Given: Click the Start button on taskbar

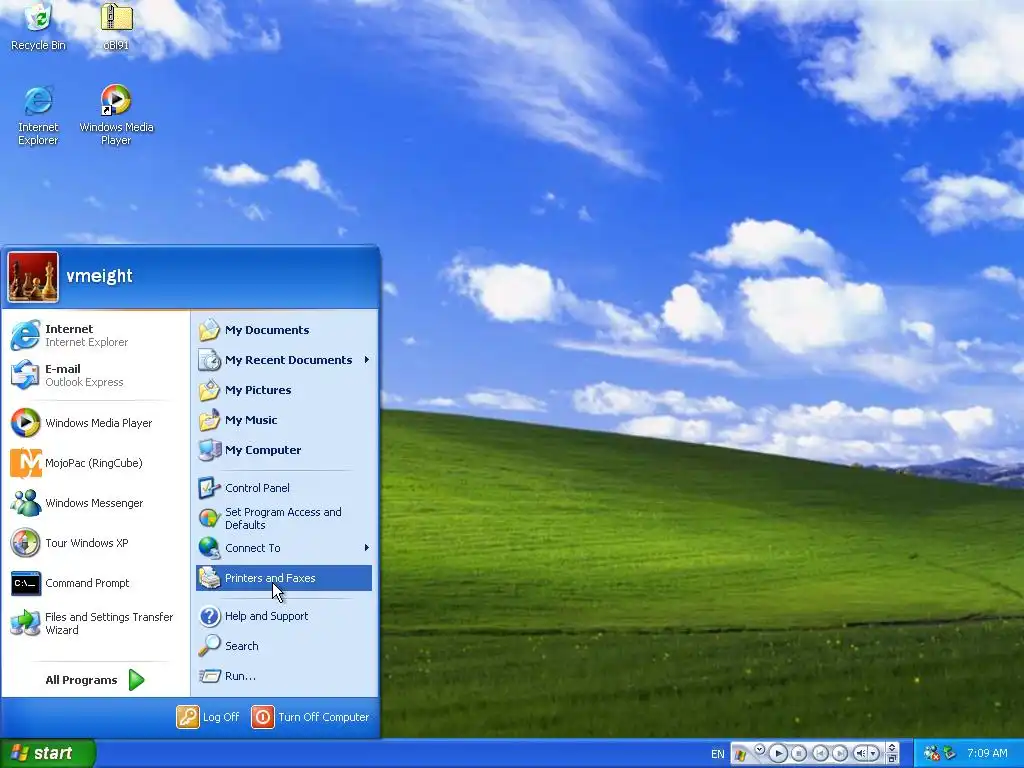Looking at the screenshot, I should [x=48, y=753].
